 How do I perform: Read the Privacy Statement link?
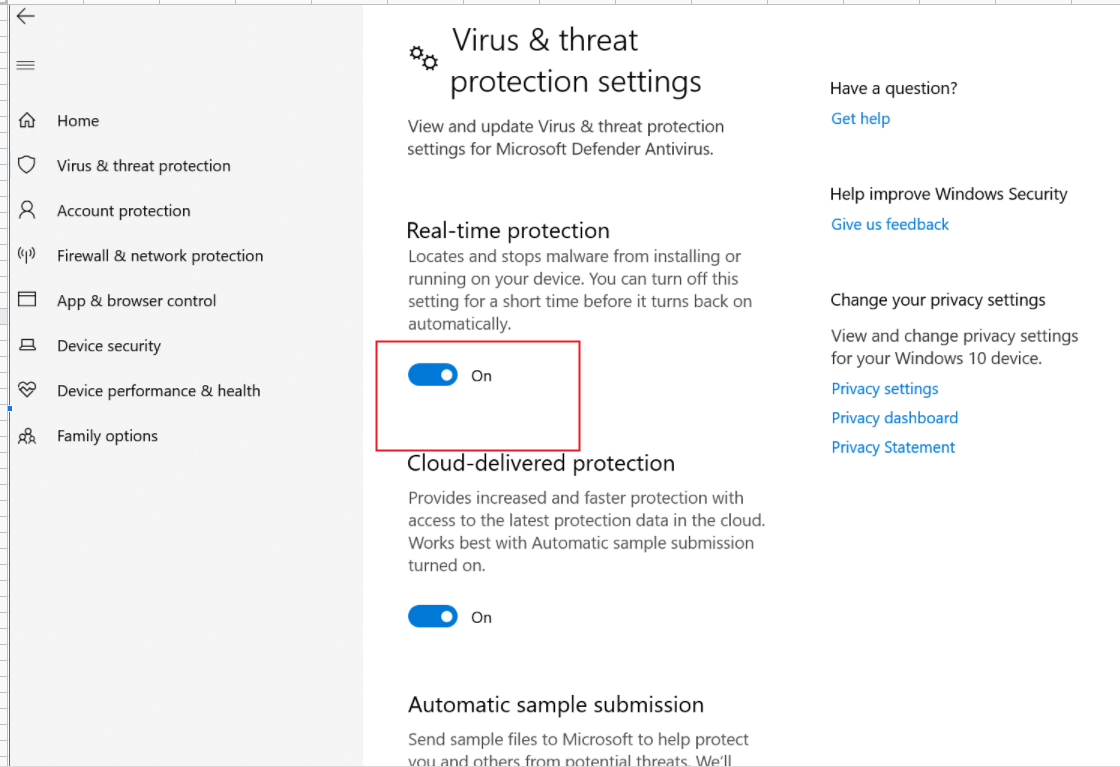tap(893, 448)
